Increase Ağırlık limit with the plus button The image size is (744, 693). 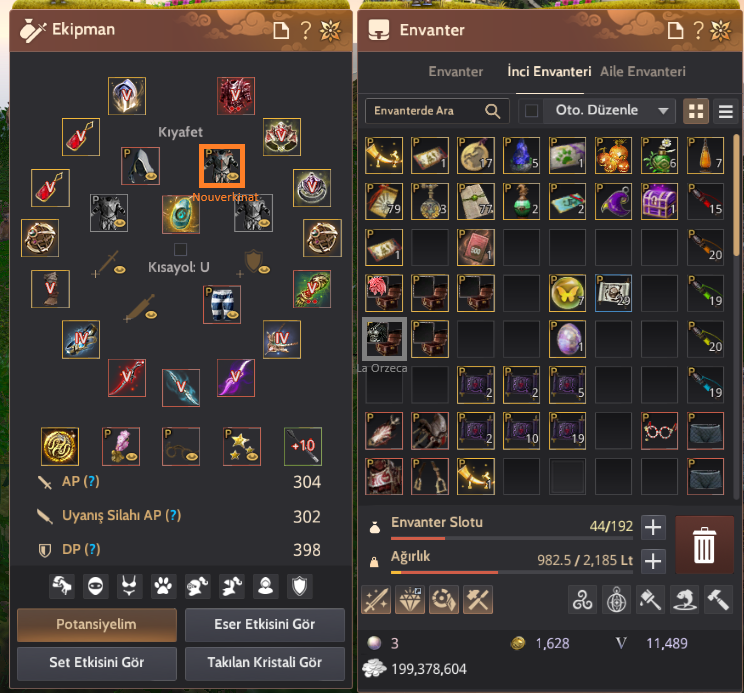point(653,561)
